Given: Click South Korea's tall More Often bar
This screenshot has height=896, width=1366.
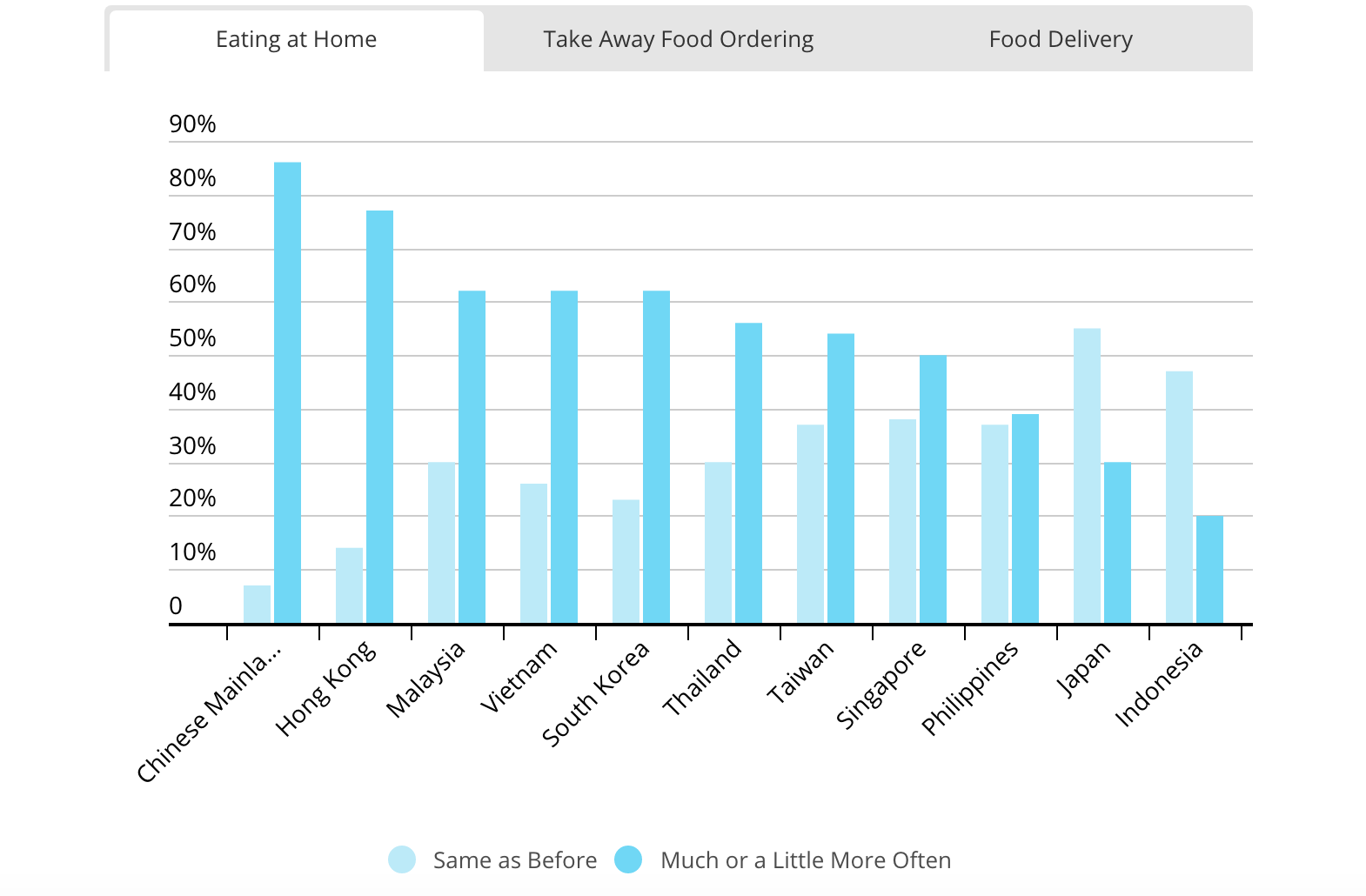Looking at the screenshot, I should (656, 457).
